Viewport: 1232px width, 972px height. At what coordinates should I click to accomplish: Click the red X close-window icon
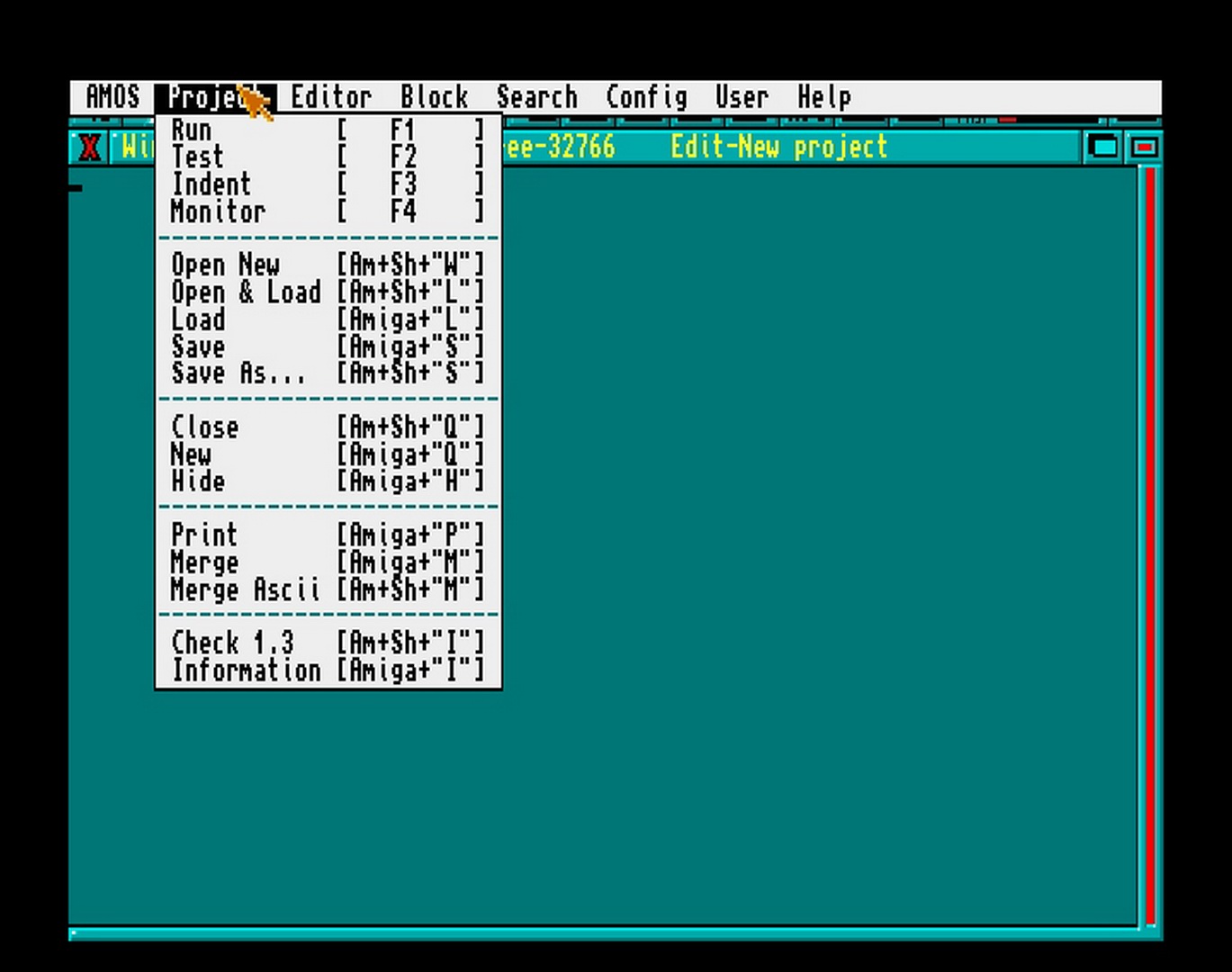pyautogui.click(x=89, y=147)
